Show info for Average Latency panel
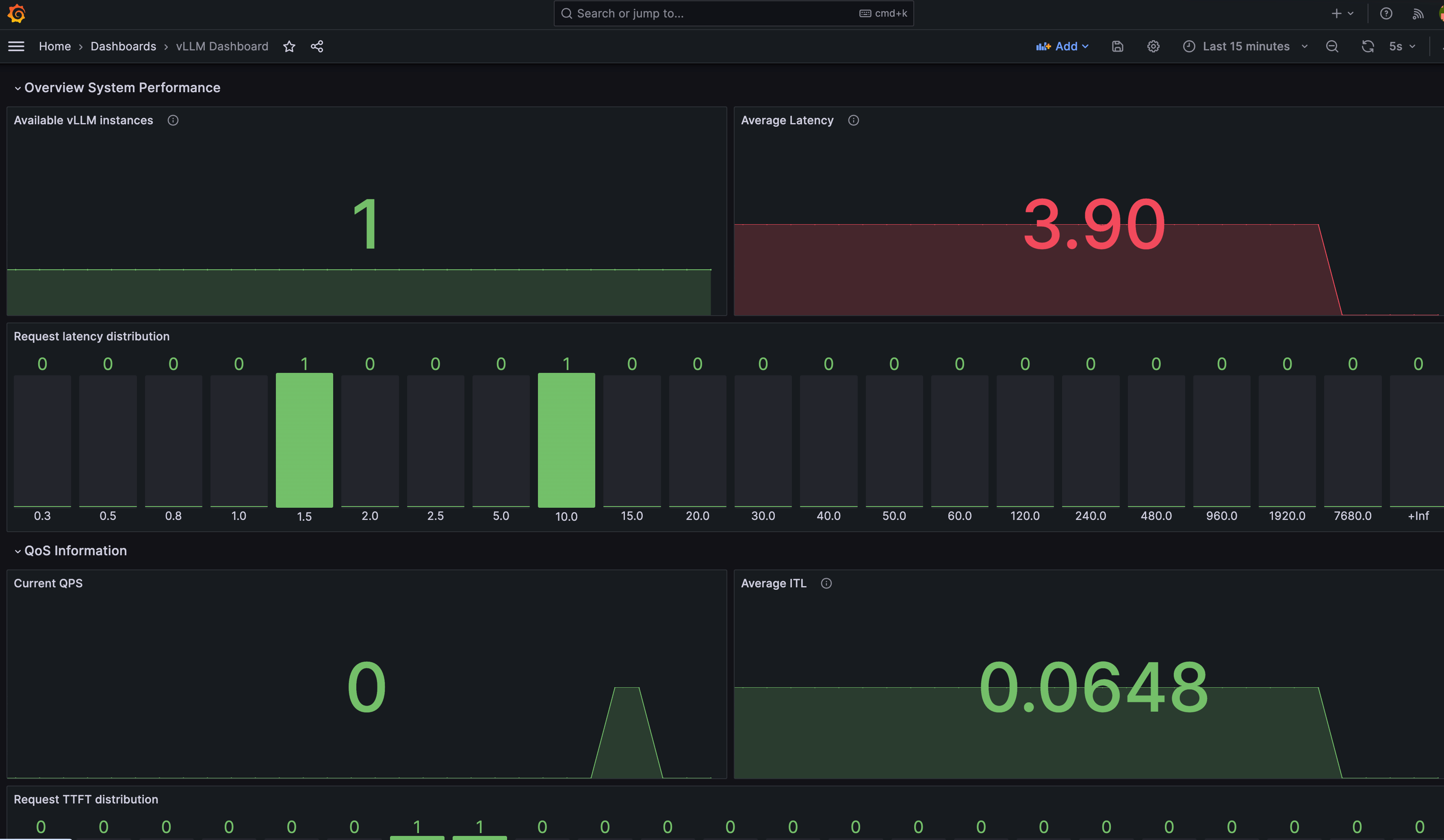1444x840 pixels. pyautogui.click(x=853, y=120)
